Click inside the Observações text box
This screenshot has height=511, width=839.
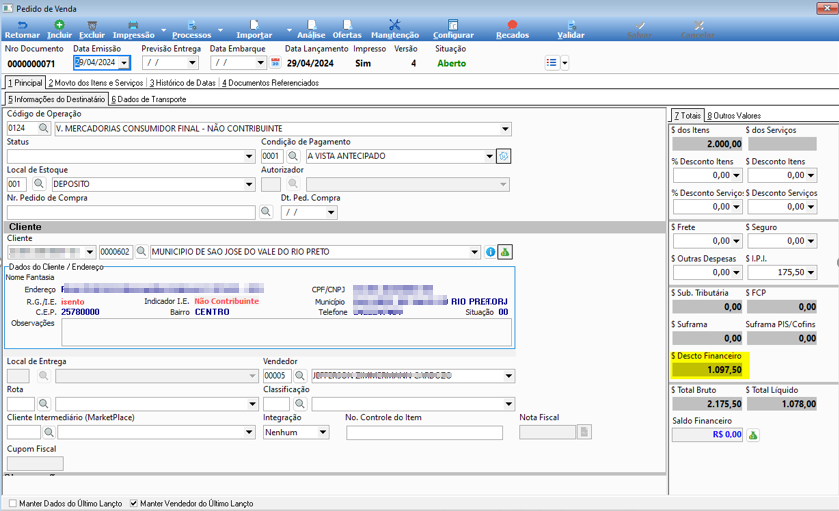point(286,332)
